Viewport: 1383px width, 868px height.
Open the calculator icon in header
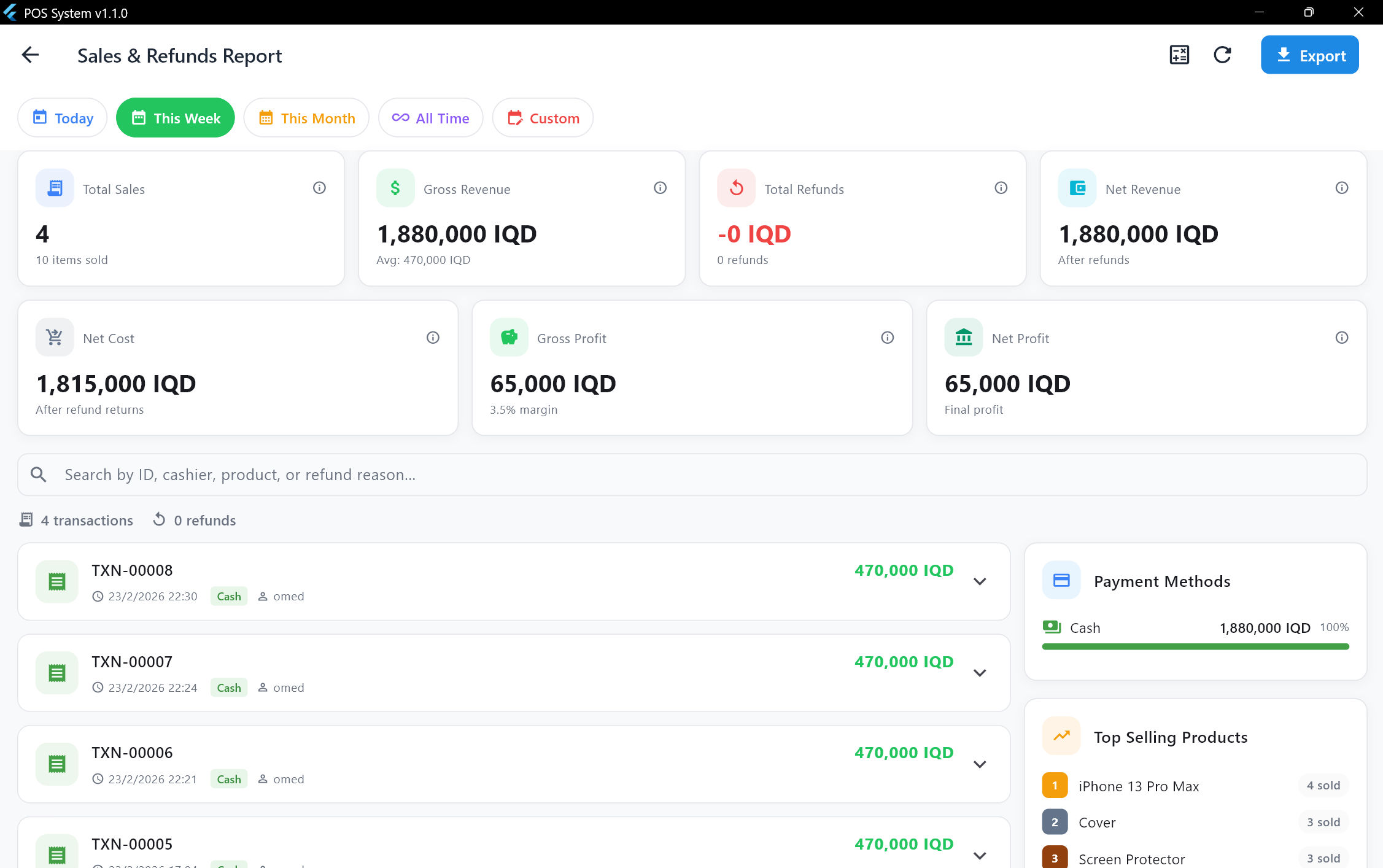click(x=1179, y=55)
